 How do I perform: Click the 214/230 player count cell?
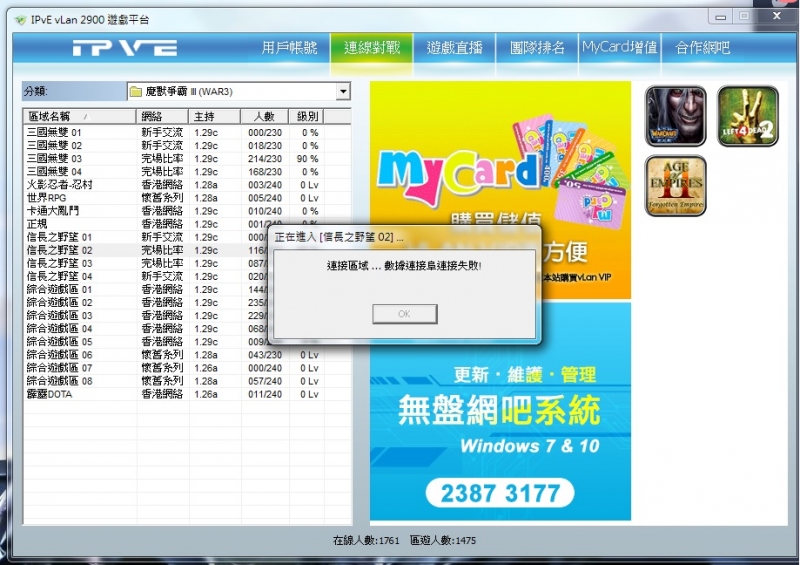[265, 159]
